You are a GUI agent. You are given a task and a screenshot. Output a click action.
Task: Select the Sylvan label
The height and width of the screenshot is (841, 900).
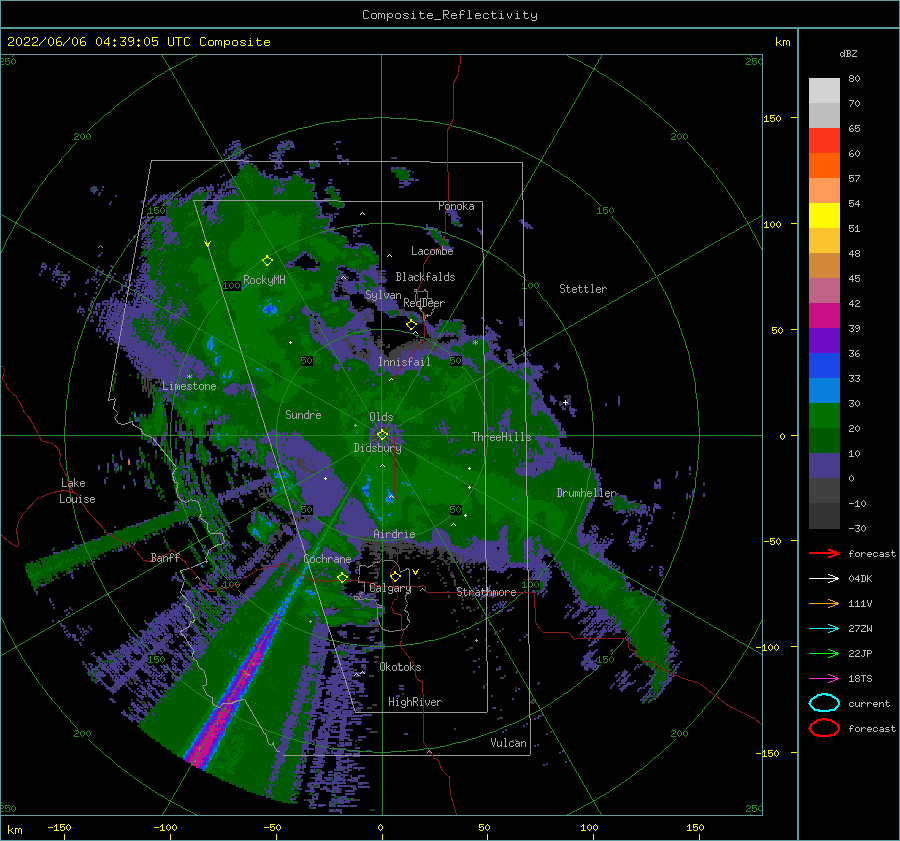pyautogui.click(x=383, y=295)
